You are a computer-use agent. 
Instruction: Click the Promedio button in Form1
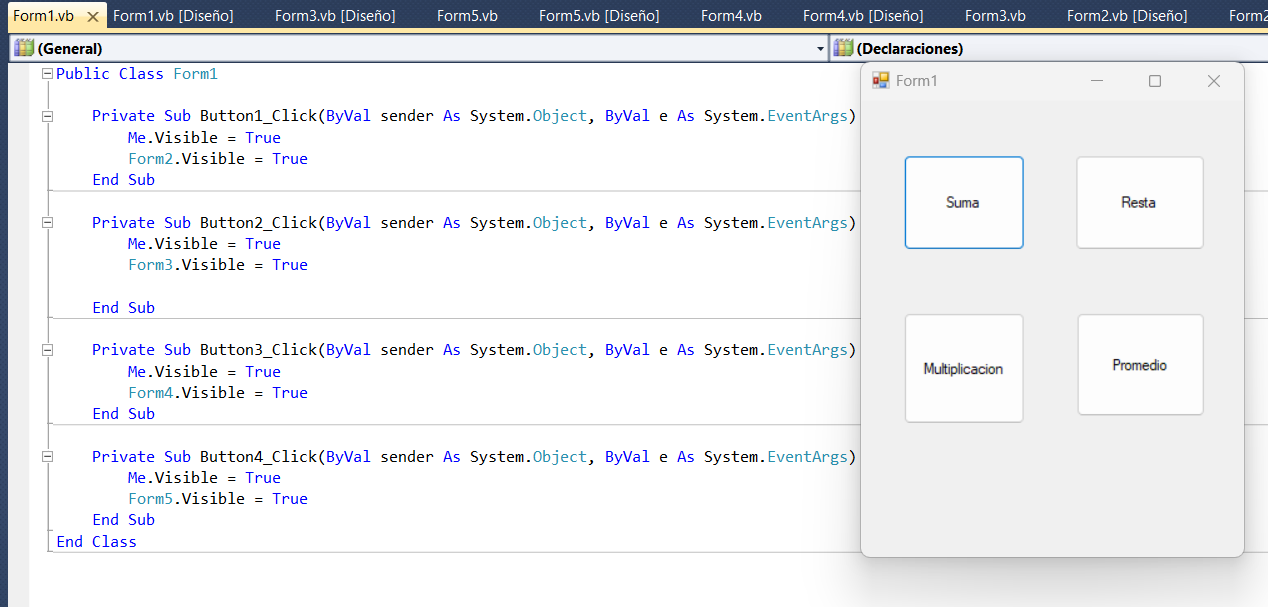(x=1140, y=365)
